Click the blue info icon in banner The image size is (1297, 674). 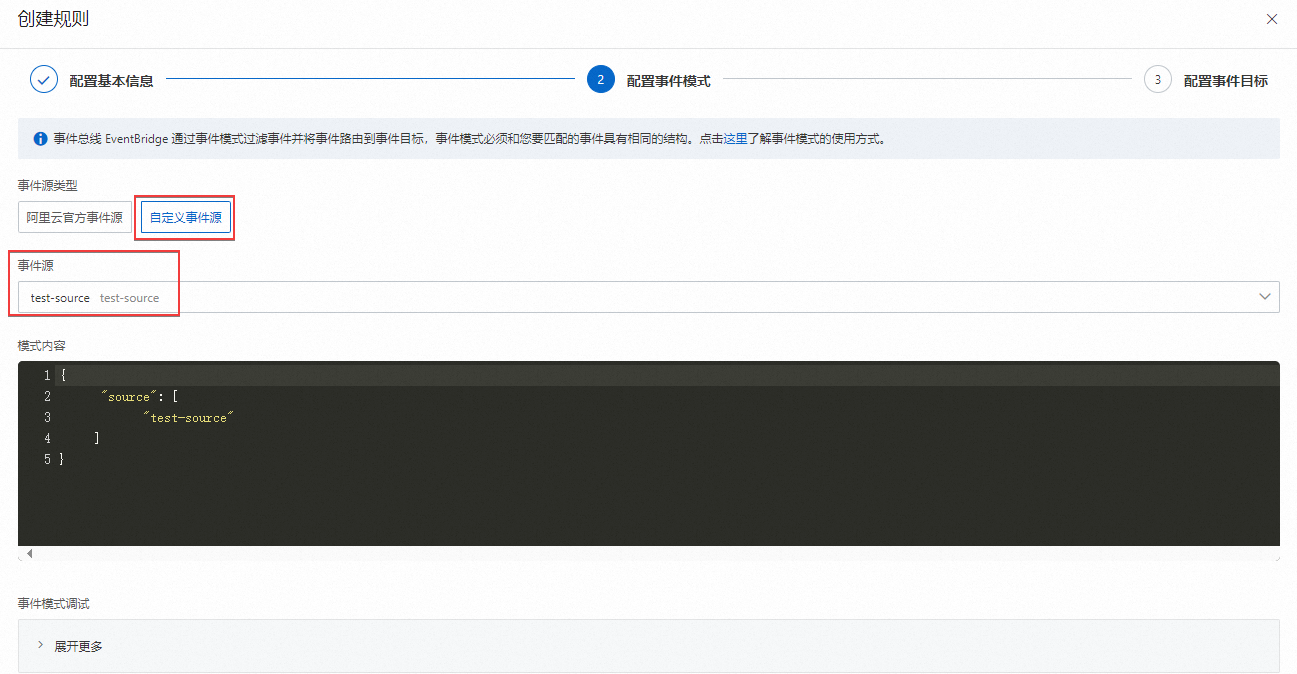click(40, 139)
